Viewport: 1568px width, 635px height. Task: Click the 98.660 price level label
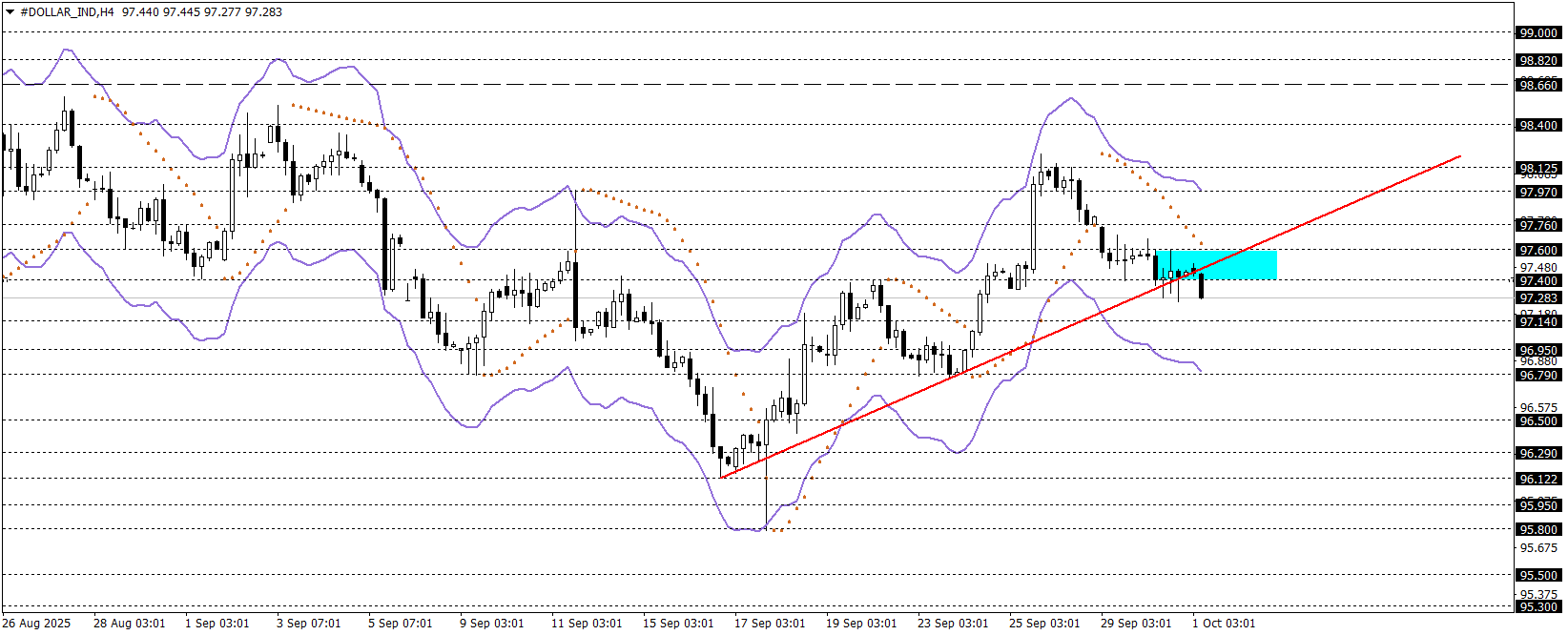click(1537, 86)
